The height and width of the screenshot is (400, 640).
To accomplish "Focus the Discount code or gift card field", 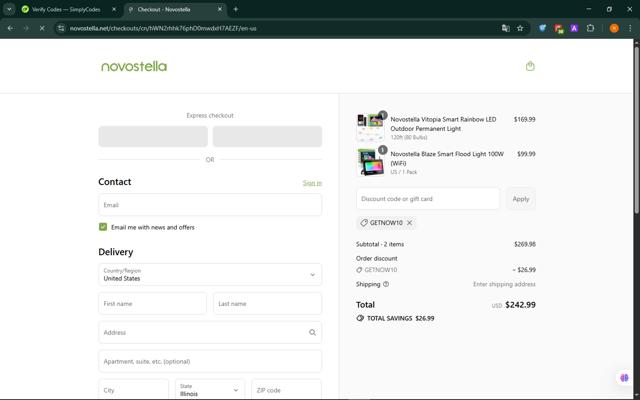I will pyautogui.click(x=428, y=199).
